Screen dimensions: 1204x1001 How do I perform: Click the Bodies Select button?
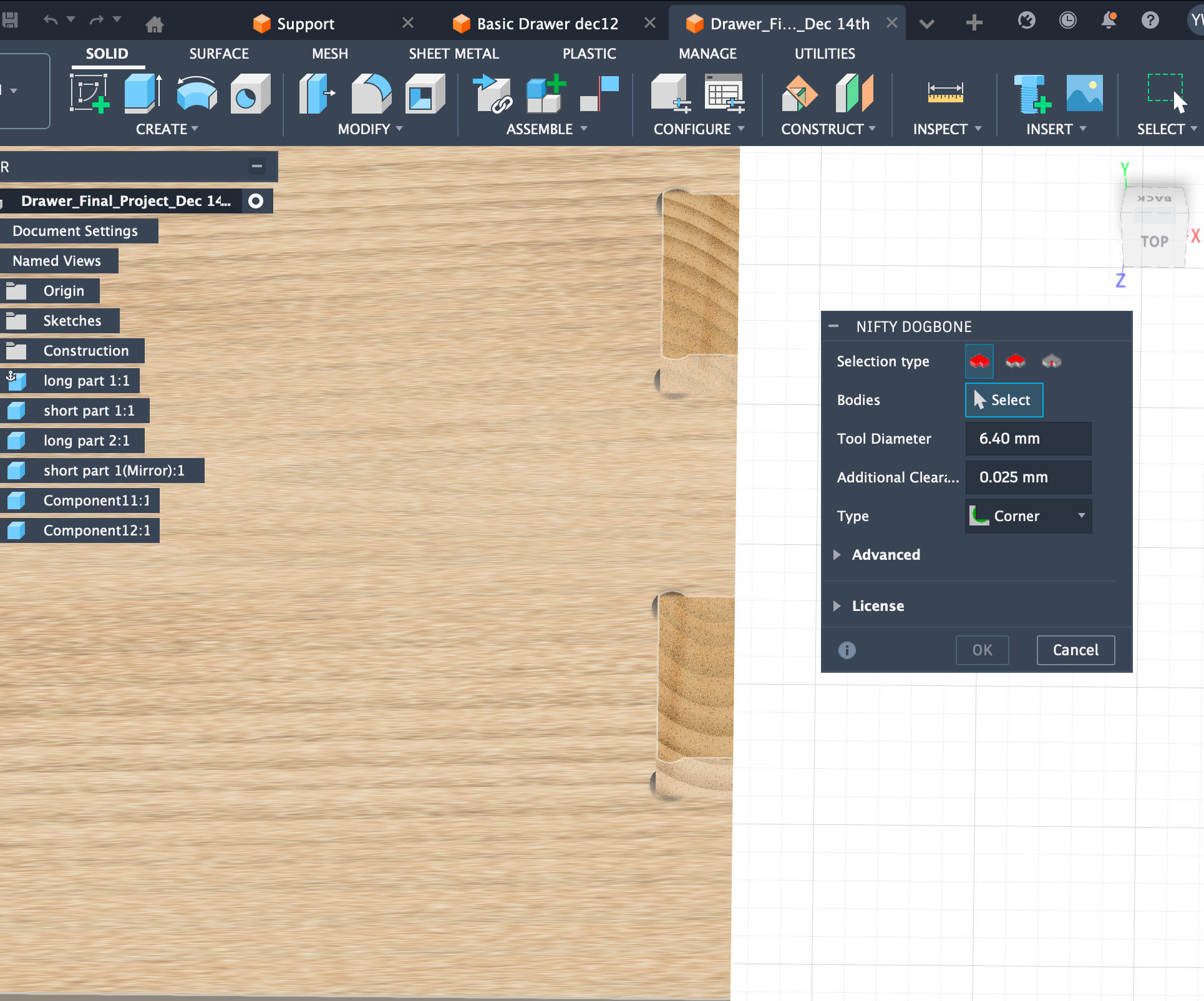pos(1004,400)
